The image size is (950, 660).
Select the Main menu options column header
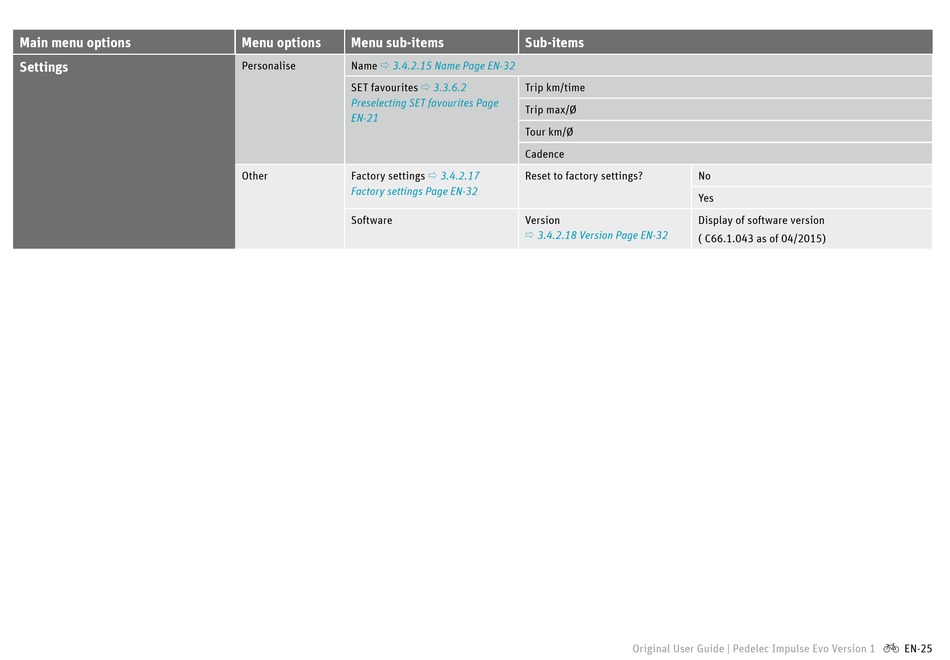click(124, 42)
